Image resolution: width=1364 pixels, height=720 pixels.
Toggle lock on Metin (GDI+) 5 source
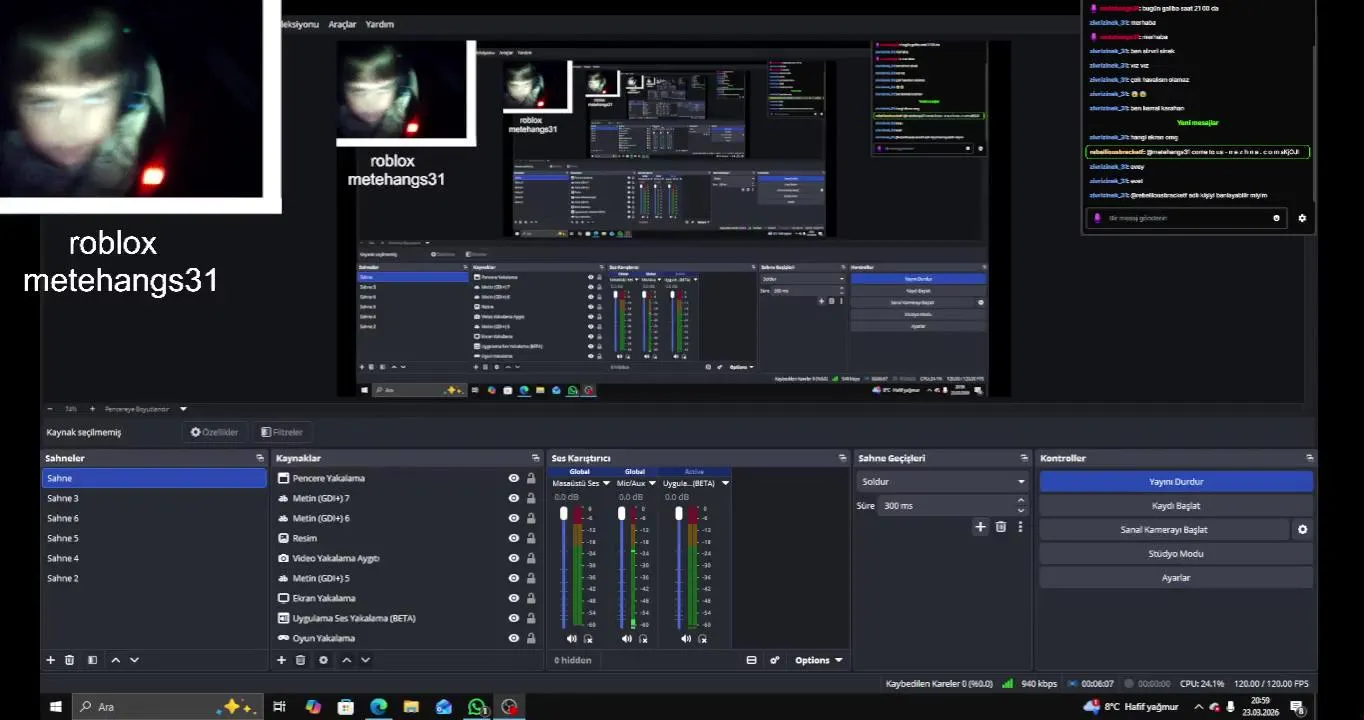tap(531, 578)
